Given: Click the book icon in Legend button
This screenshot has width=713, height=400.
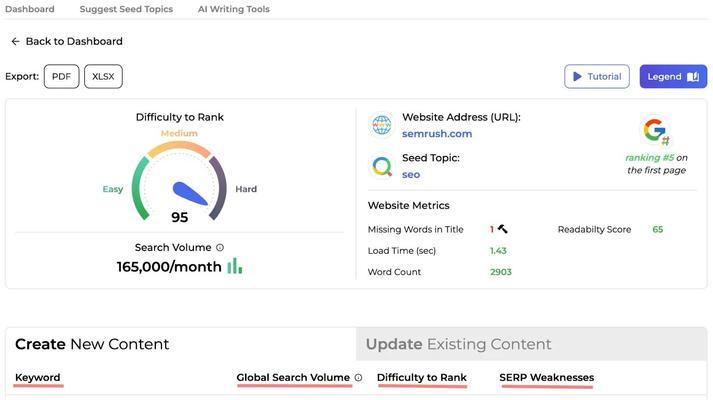Looking at the screenshot, I should coord(693,76).
